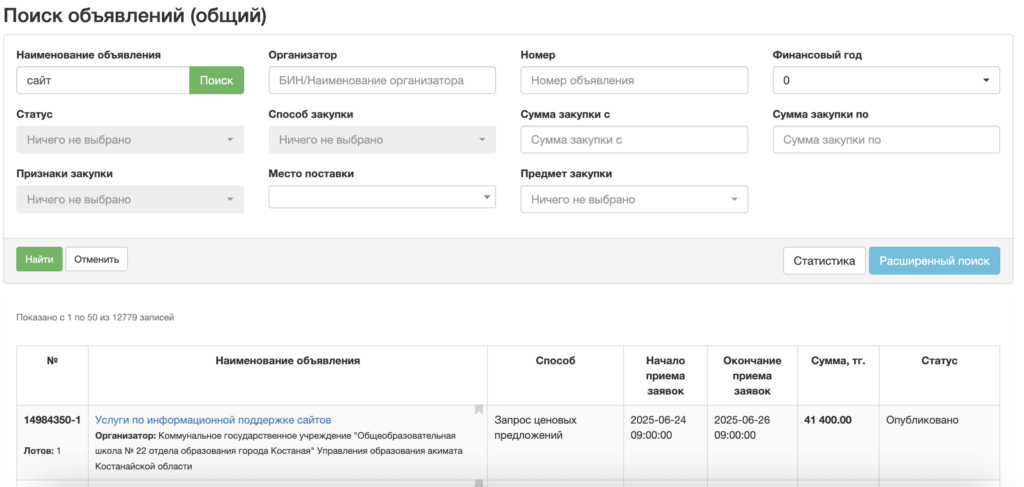1024x487 pixels.
Task: Focus the Сумма закупки с field
Action: click(634, 140)
